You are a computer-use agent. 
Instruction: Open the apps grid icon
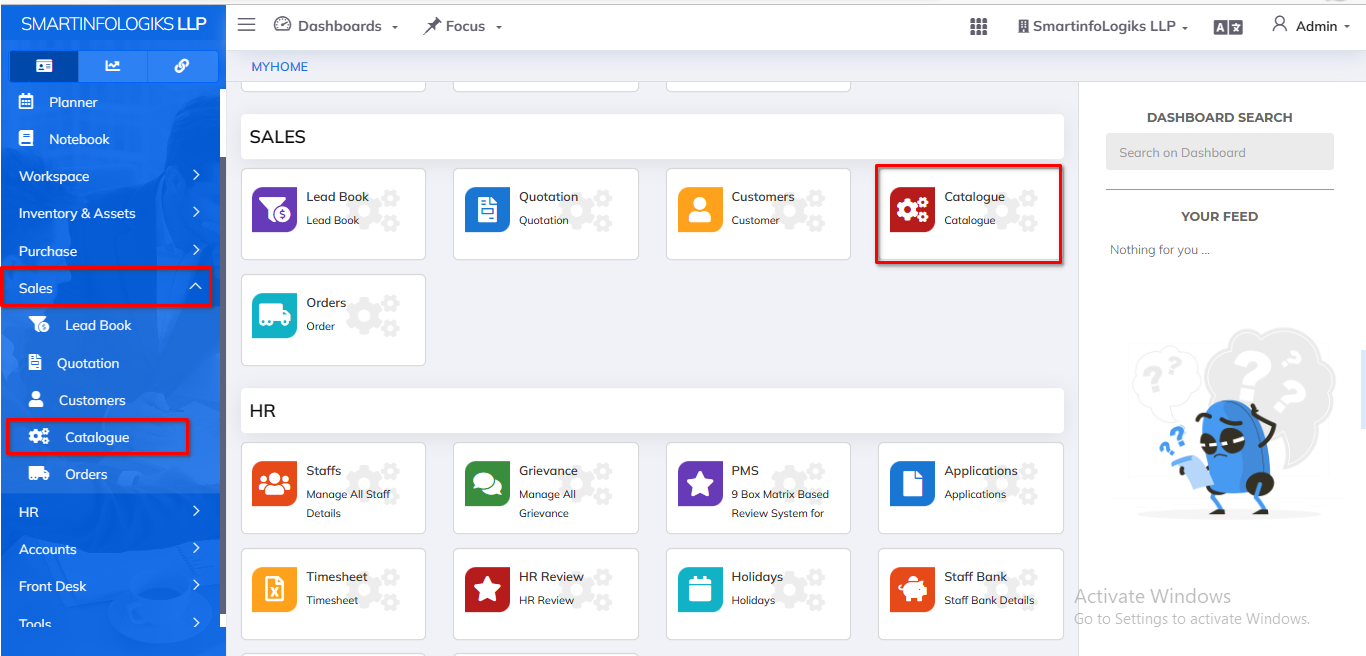coord(979,27)
